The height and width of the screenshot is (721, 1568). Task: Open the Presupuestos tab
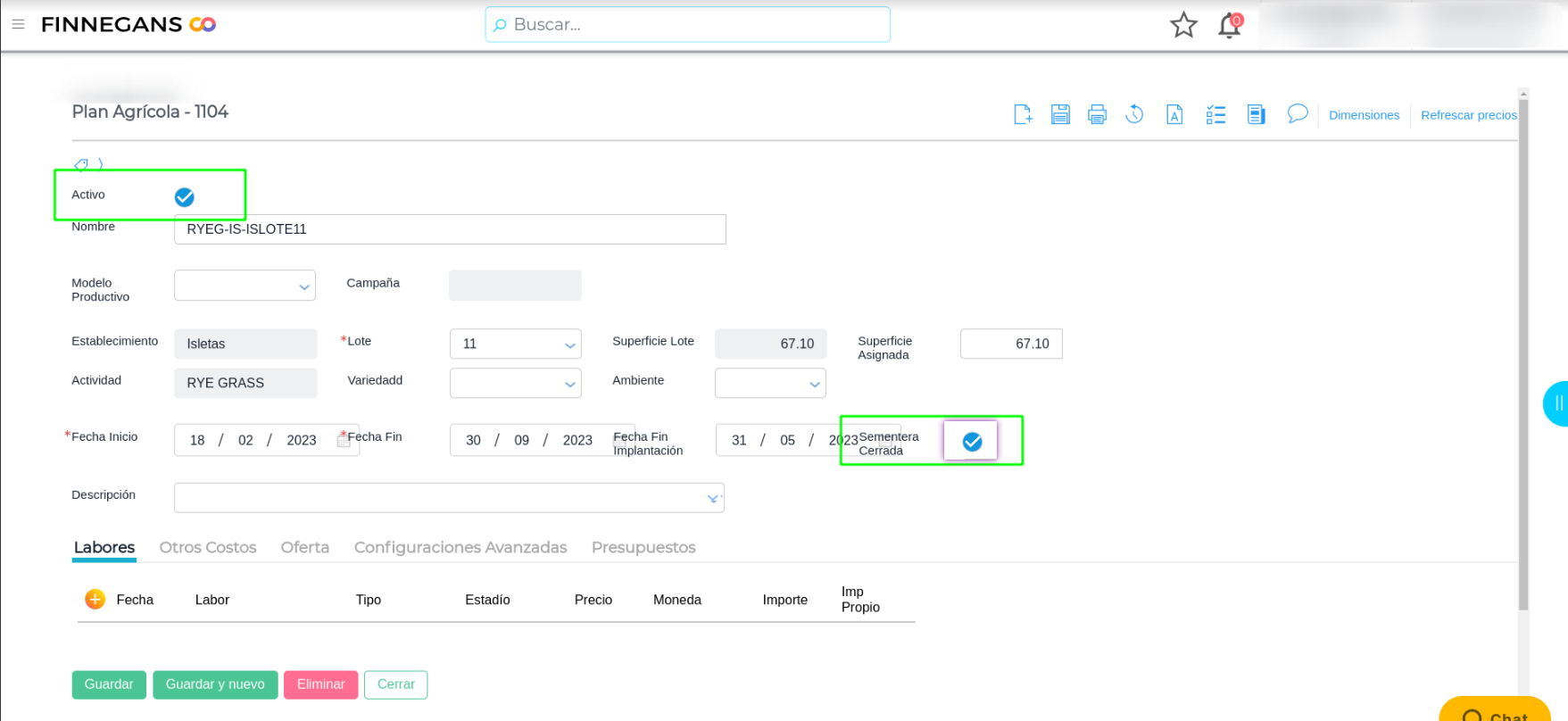pyautogui.click(x=643, y=547)
